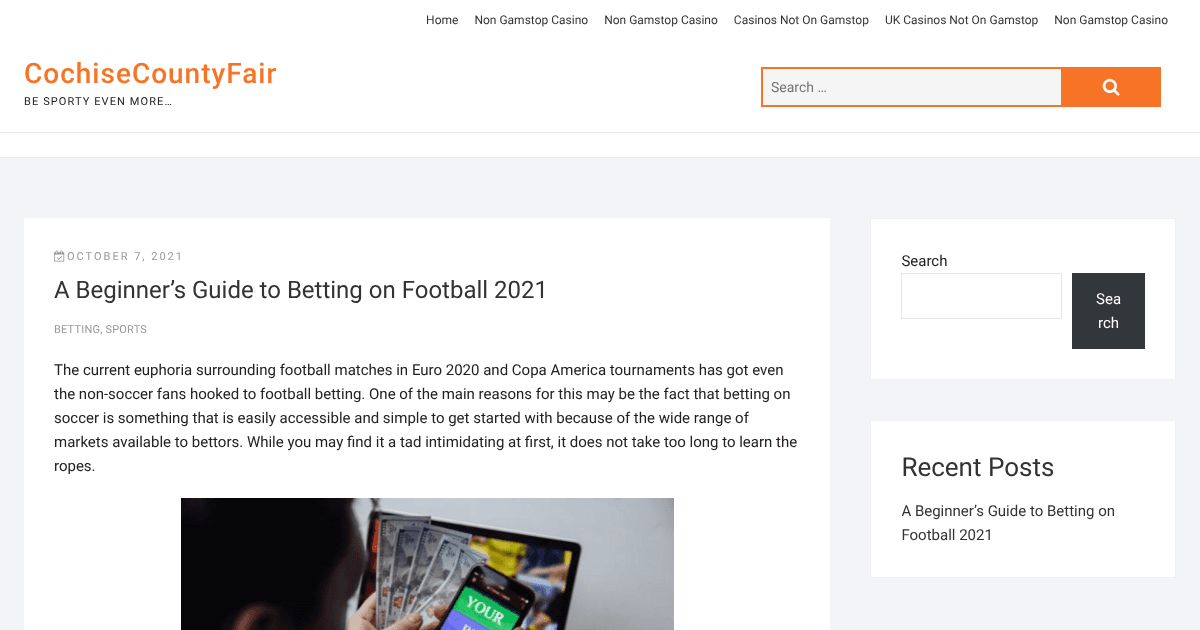Viewport: 1200px width, 630px height.
Task: Open the October 7, 2021 date link
Action: point(125,256)
